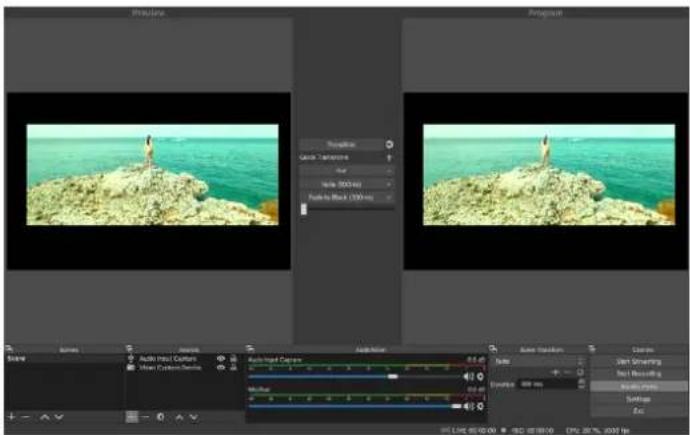Viewport: 690px width, 435px height.
Task: Click the Scenes dock pop-out icon
Action: pos(9,349)
